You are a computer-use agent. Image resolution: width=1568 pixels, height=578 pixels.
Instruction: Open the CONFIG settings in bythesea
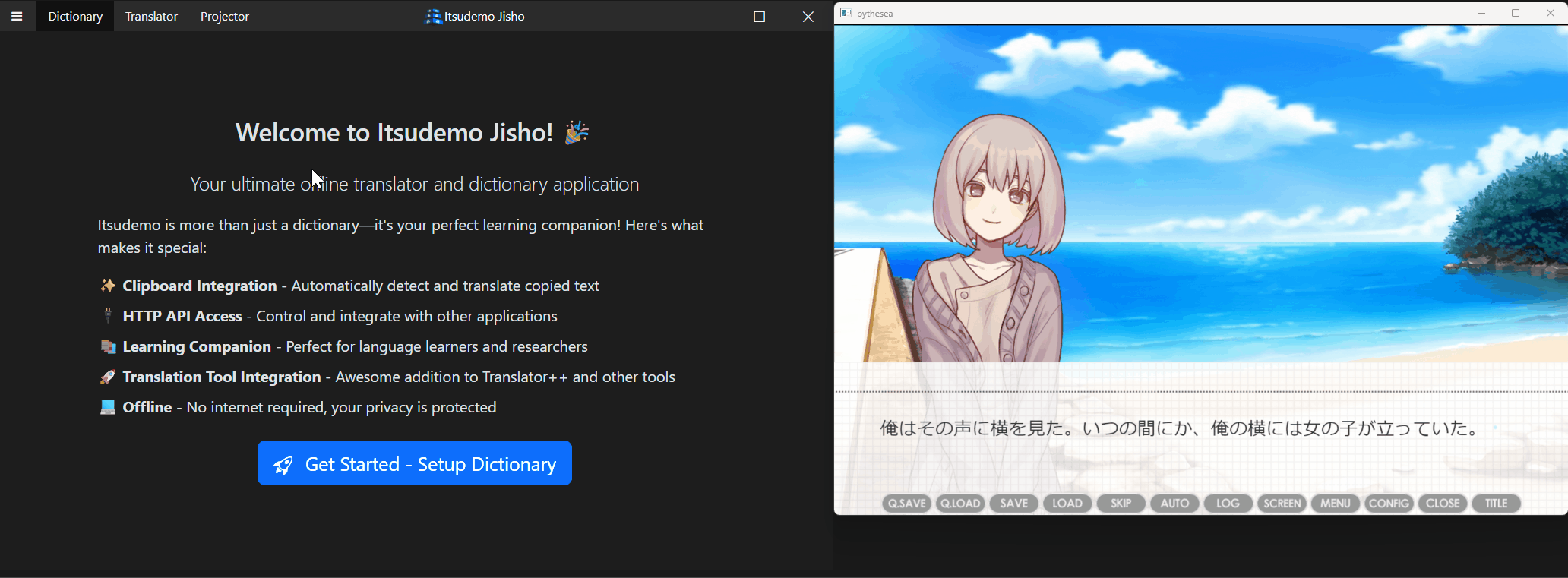pos(1389,504)
